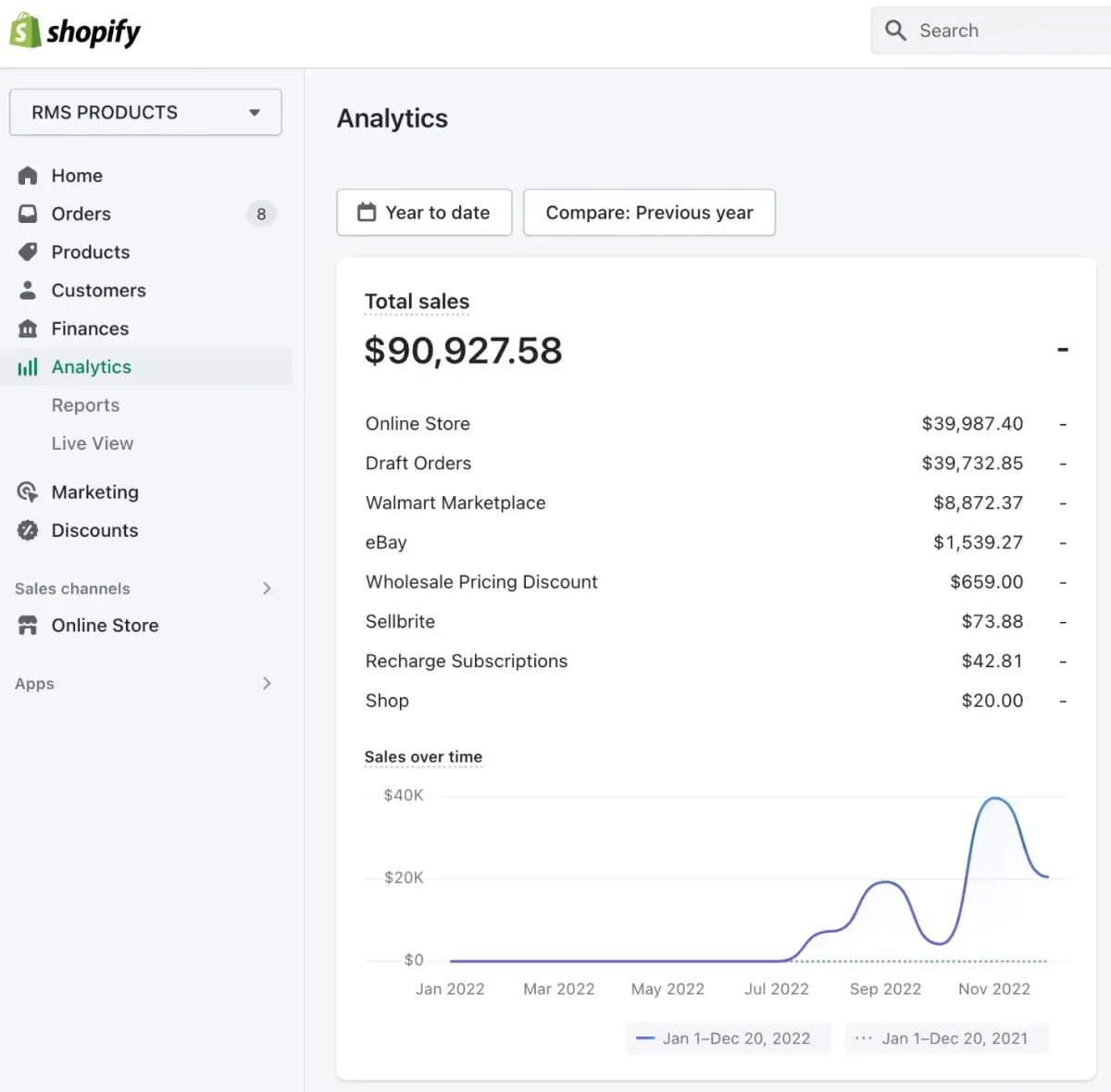
Task: Click the calendar icon in Year to date
Action: point(367,212)
